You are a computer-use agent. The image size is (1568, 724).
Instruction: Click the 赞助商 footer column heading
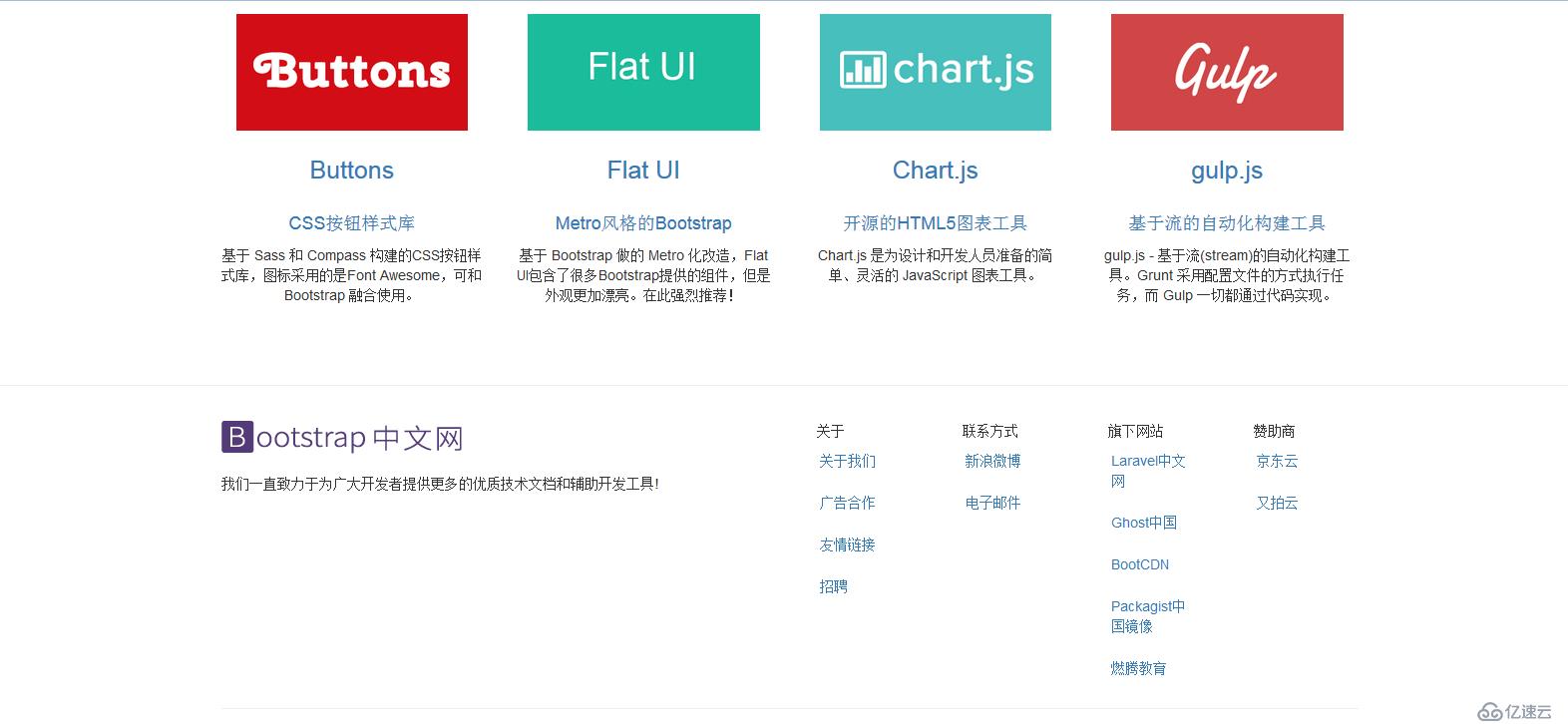click(1275, 431)
